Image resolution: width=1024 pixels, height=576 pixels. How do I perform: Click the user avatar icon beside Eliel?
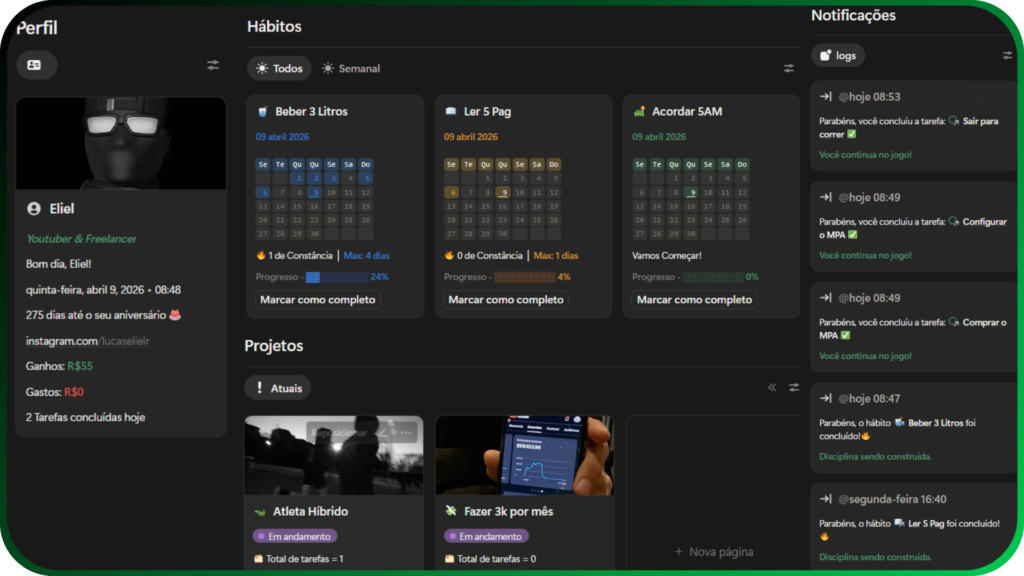click(34, 209)
